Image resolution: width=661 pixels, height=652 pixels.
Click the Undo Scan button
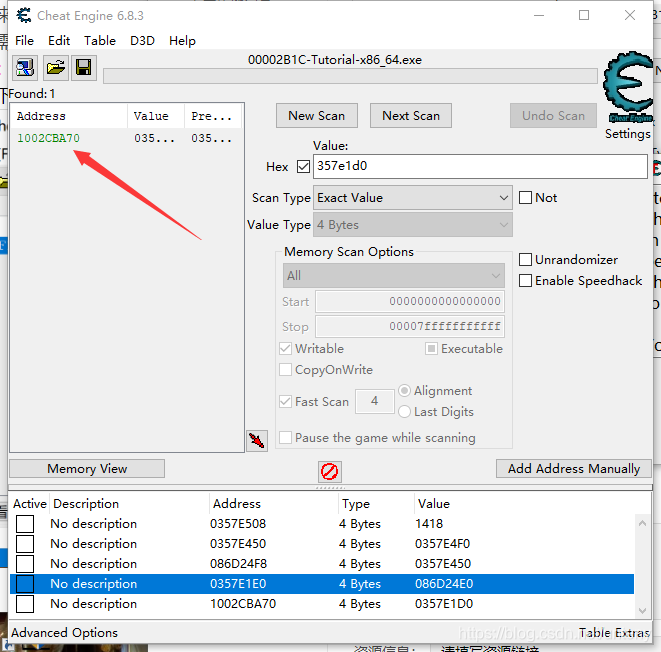click(x=553, y=115)
